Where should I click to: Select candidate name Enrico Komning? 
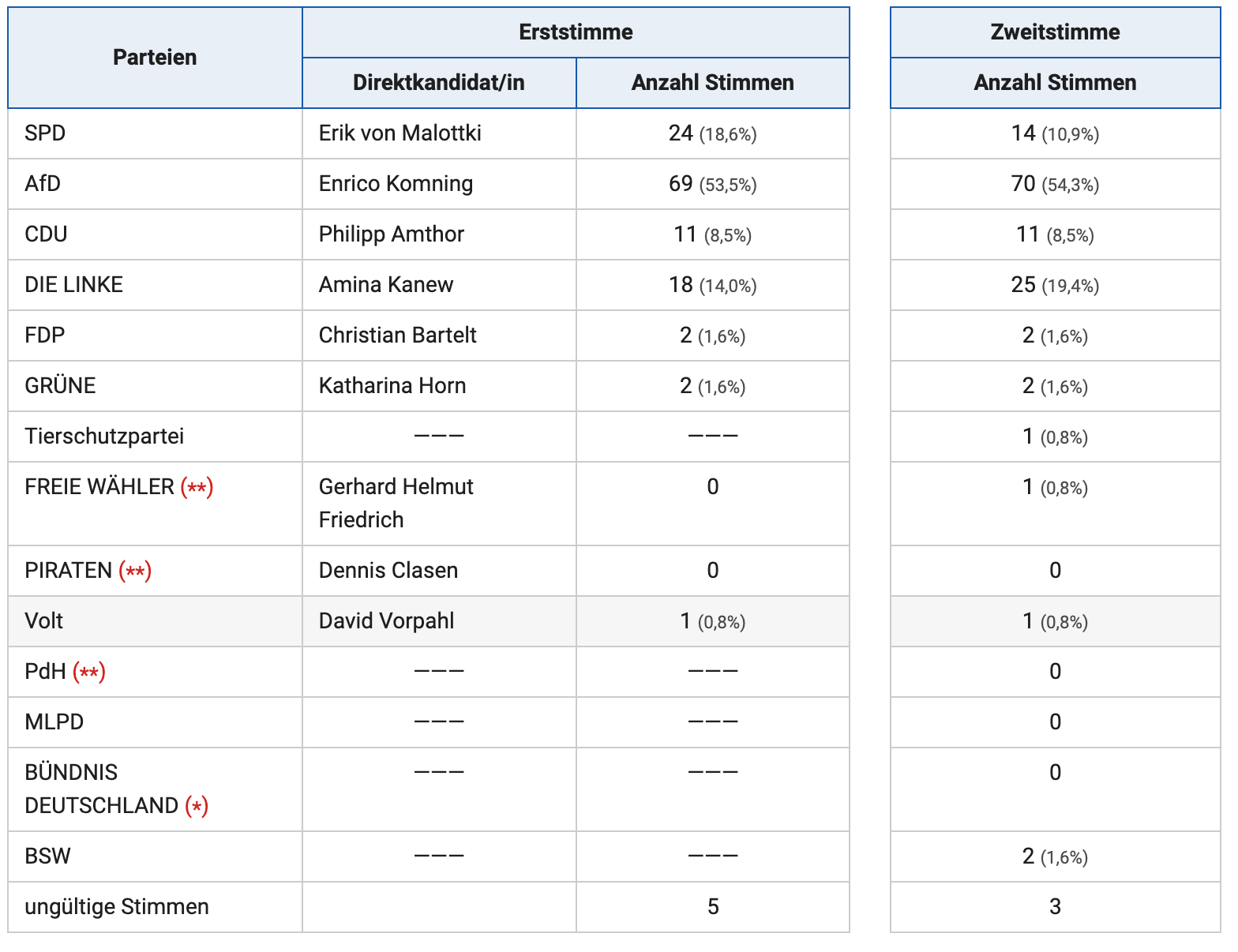396,184
